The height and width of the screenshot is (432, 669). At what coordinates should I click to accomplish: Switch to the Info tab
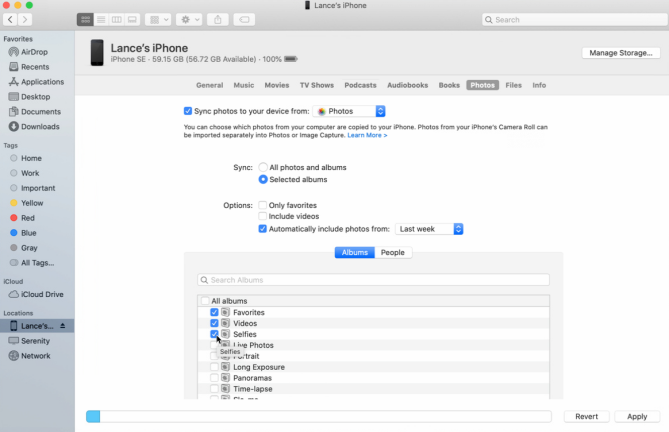click(x=539, y=85)
